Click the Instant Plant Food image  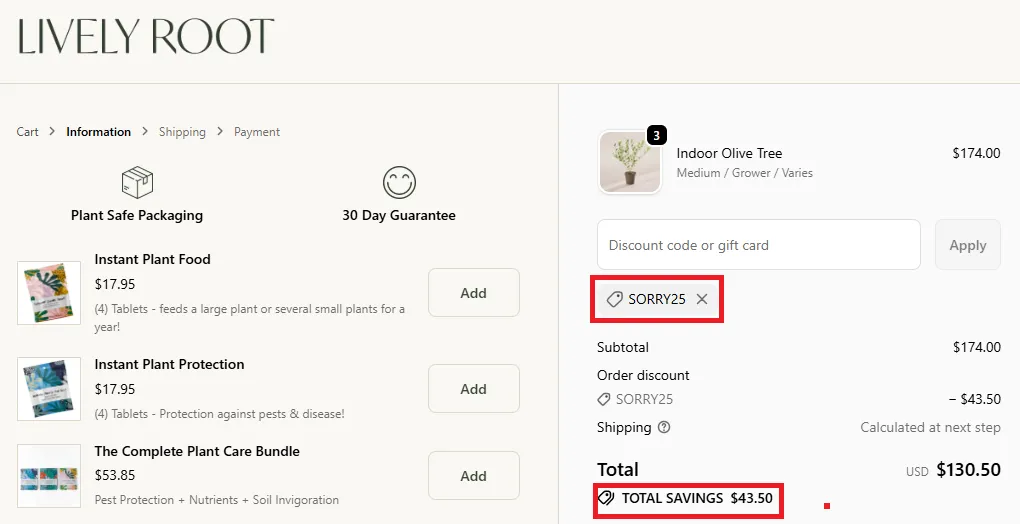coord(49,292)
